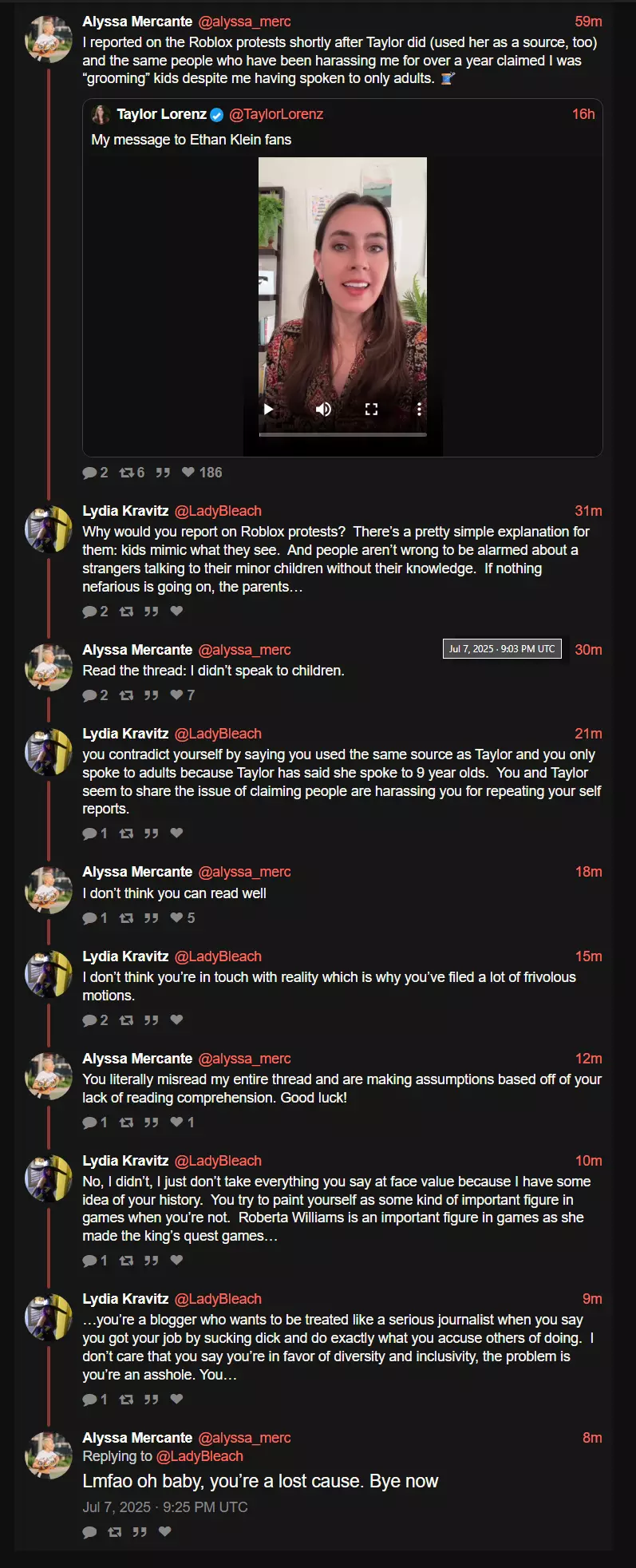Open the @LadyBleach mention in Replying to

click(x=199, y=1456)
